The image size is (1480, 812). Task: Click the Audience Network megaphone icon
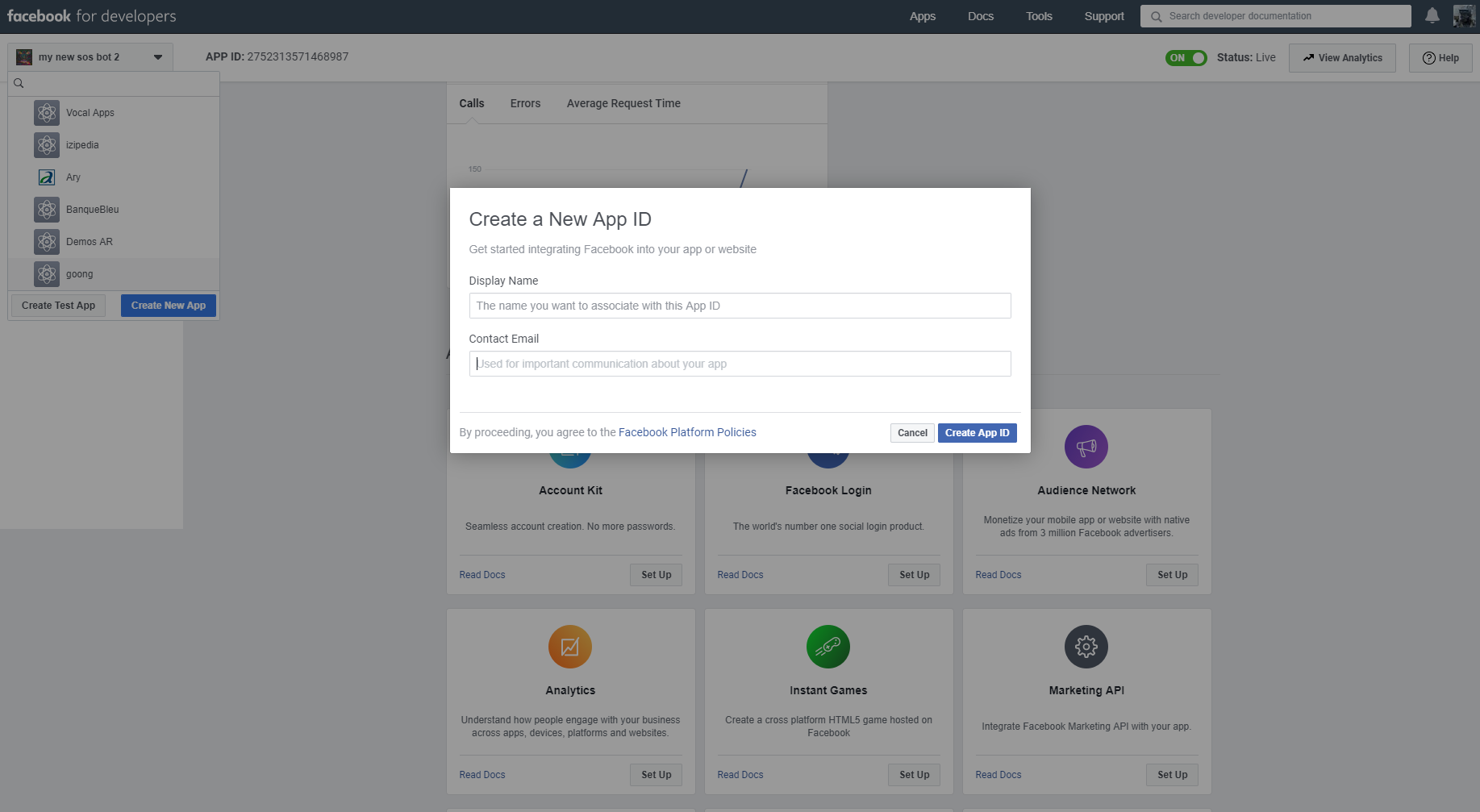[x=1086, y=447]
